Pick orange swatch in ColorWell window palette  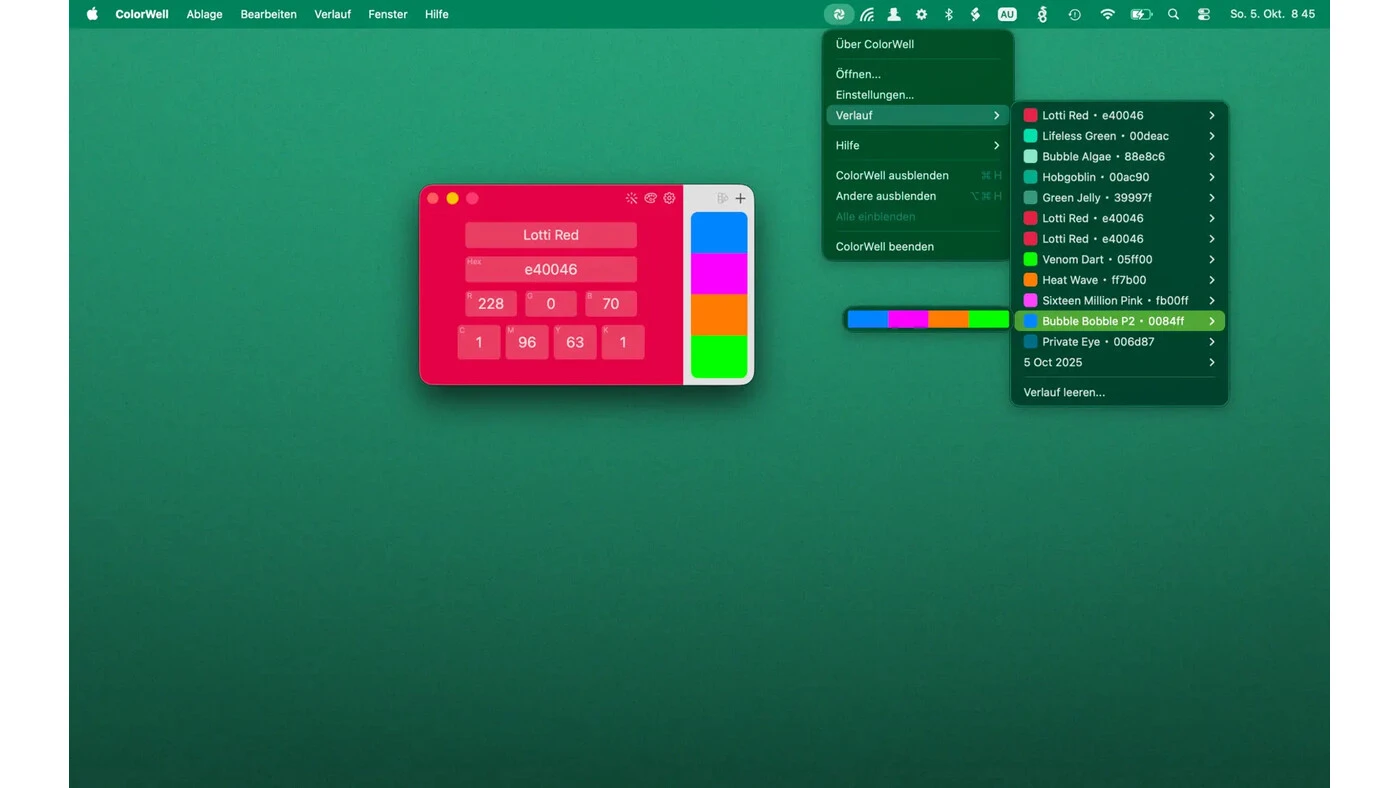pos(719,315)
